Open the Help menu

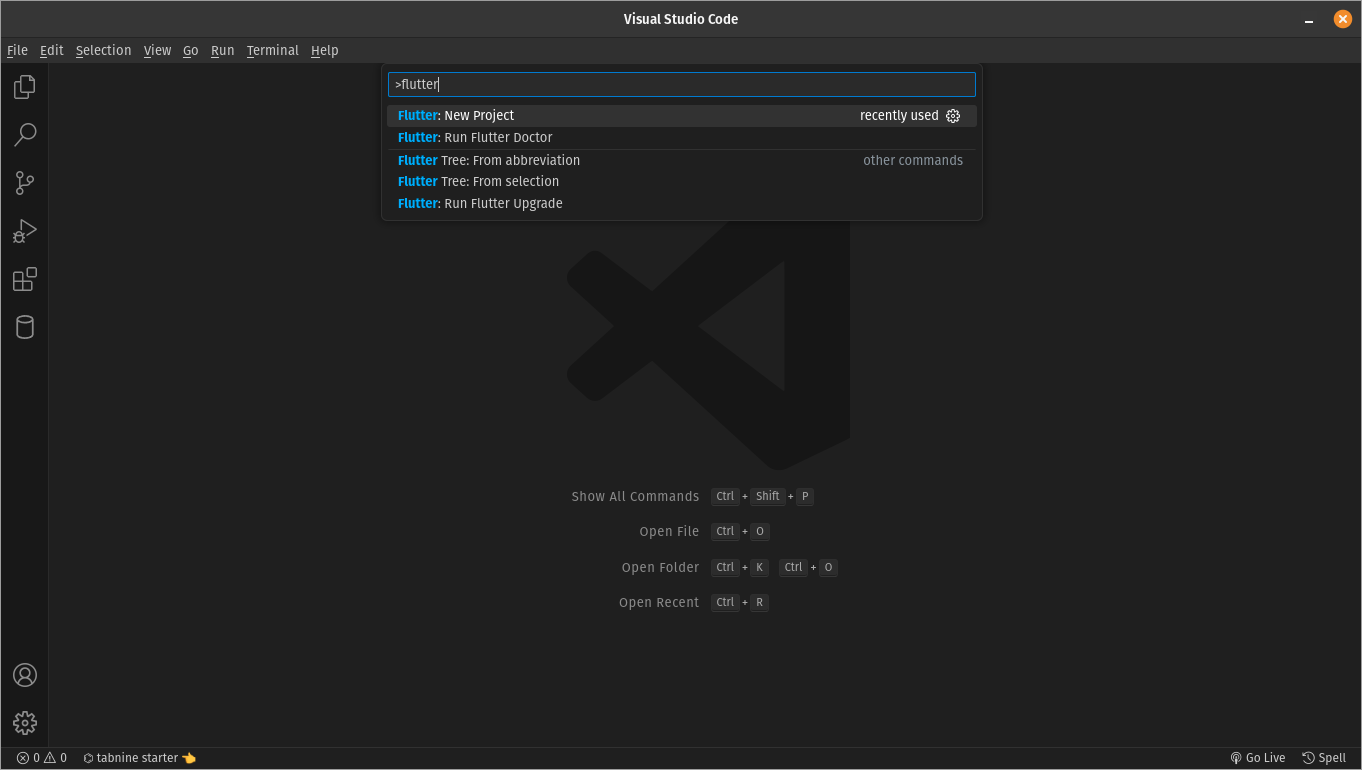coord(324,50)
